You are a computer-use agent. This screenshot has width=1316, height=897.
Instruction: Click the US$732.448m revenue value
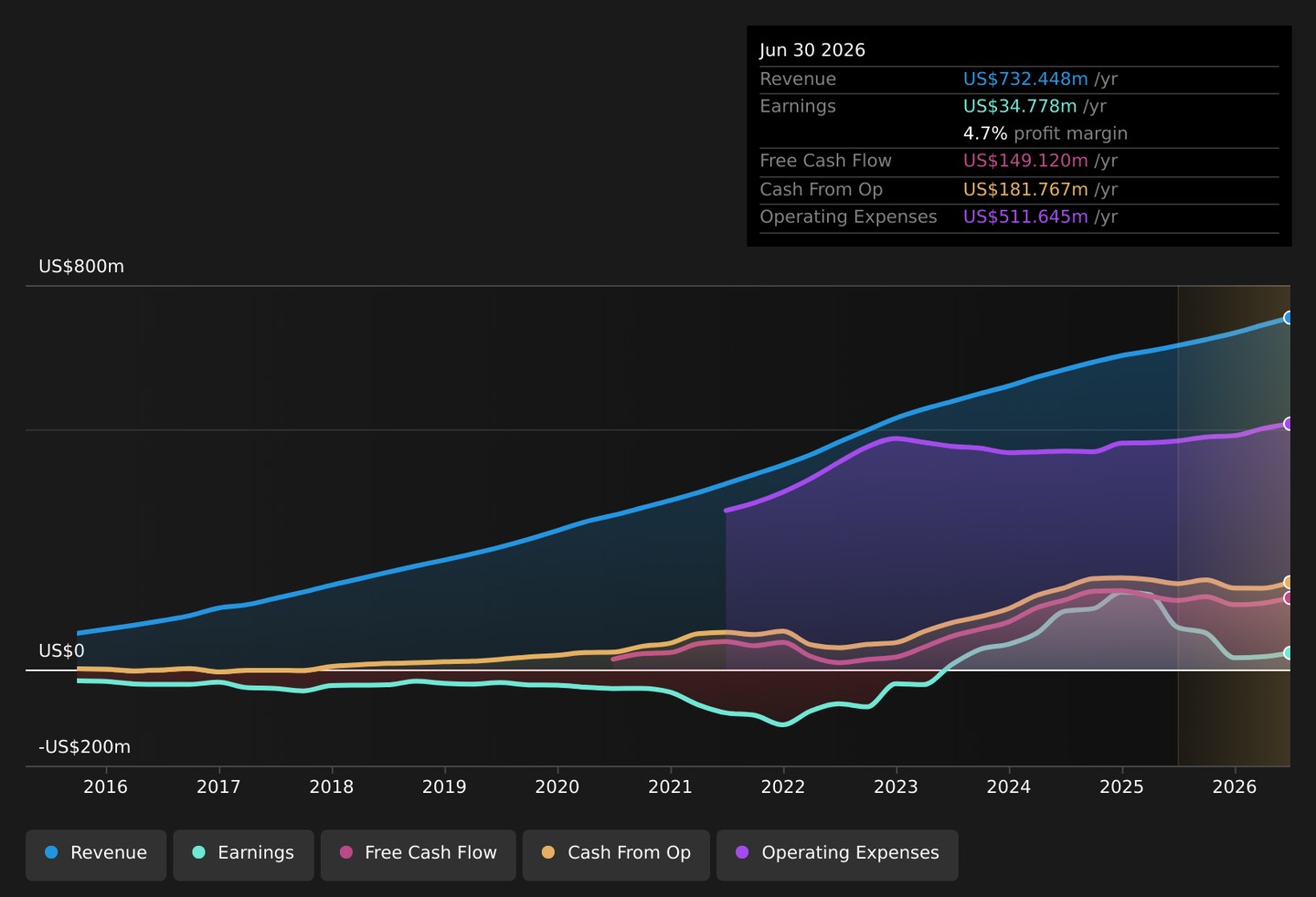1025,79
